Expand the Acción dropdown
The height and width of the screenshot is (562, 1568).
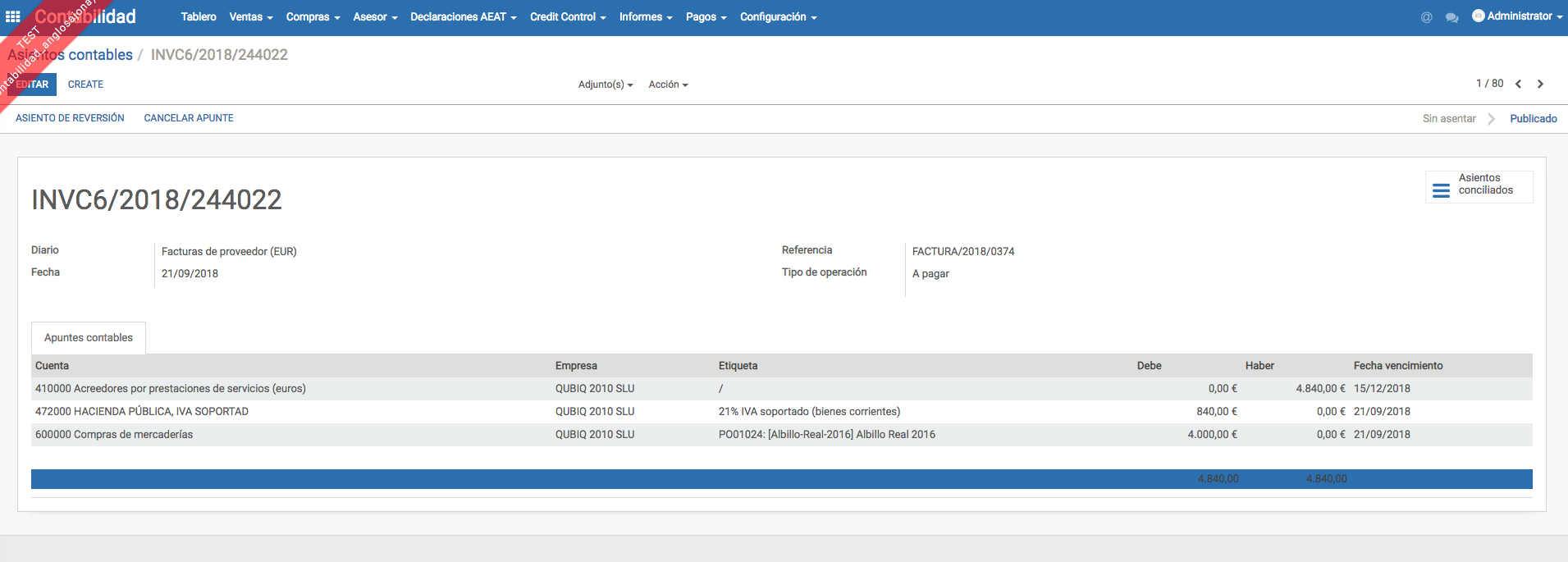click(668, 85)
